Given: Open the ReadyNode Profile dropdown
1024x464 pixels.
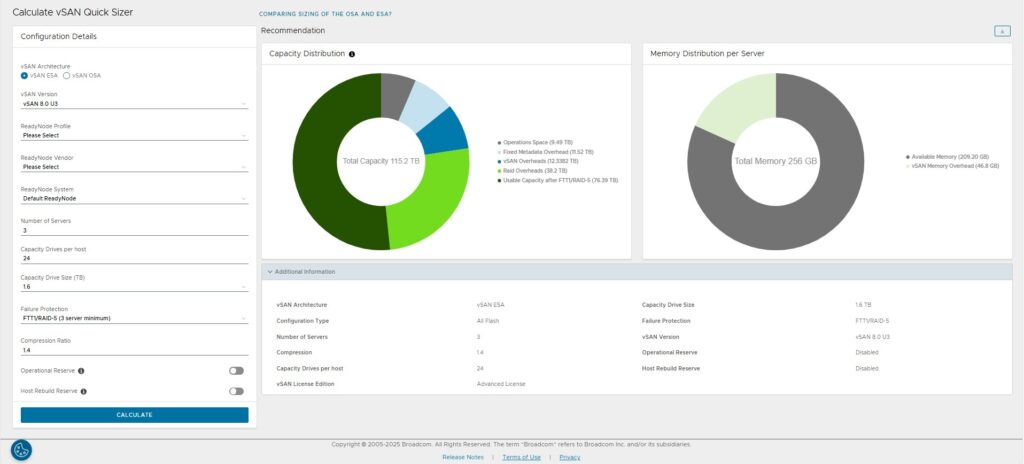Looking at the screenshot, I should click(135, 135).
